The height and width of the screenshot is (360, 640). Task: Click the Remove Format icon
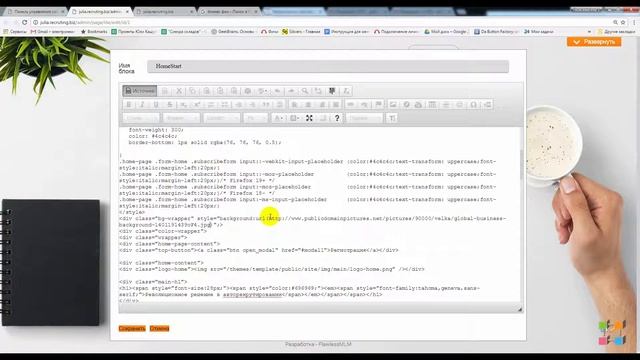pos(346,91)
